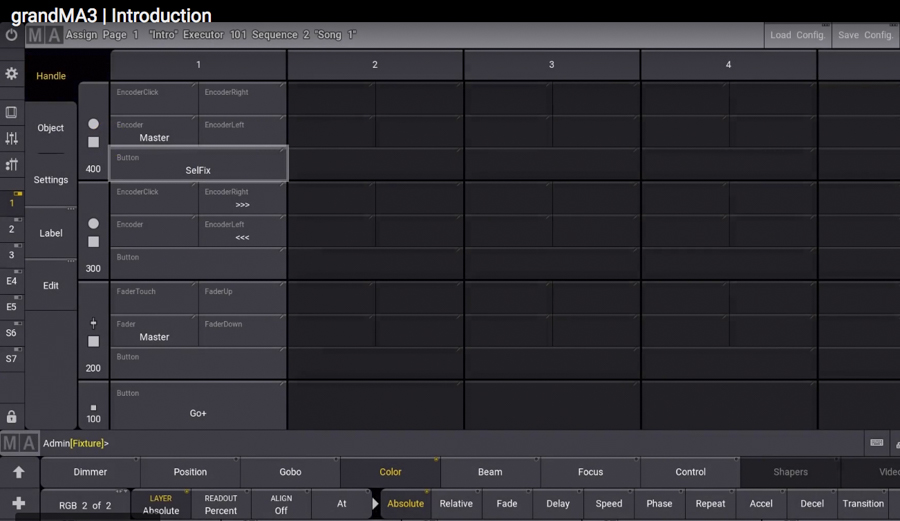Screen dimensions: 900x521
Task: Click the window layout icon in sidebar
Action: point(11,112)
